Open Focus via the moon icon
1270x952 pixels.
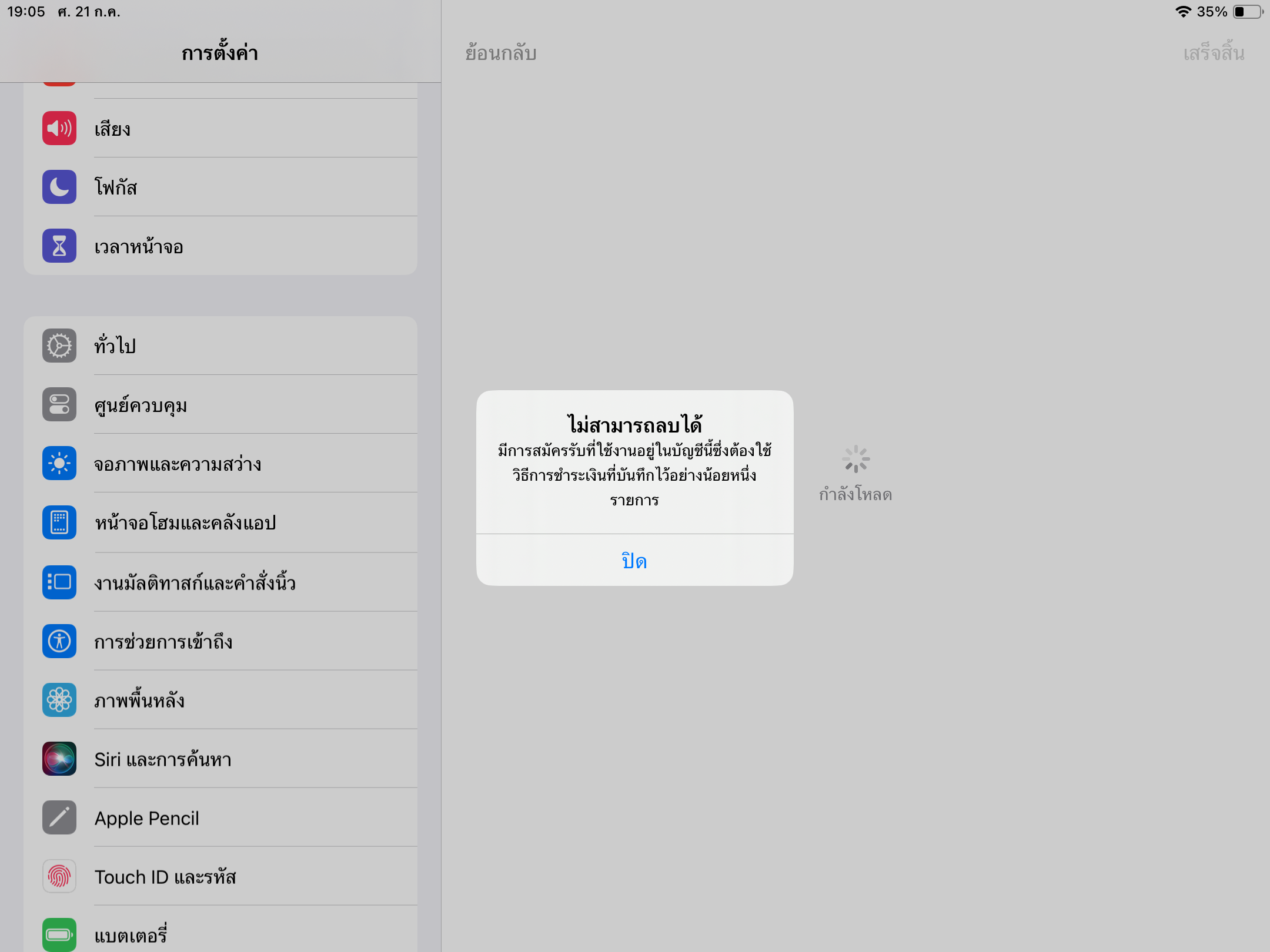[59, 187]
